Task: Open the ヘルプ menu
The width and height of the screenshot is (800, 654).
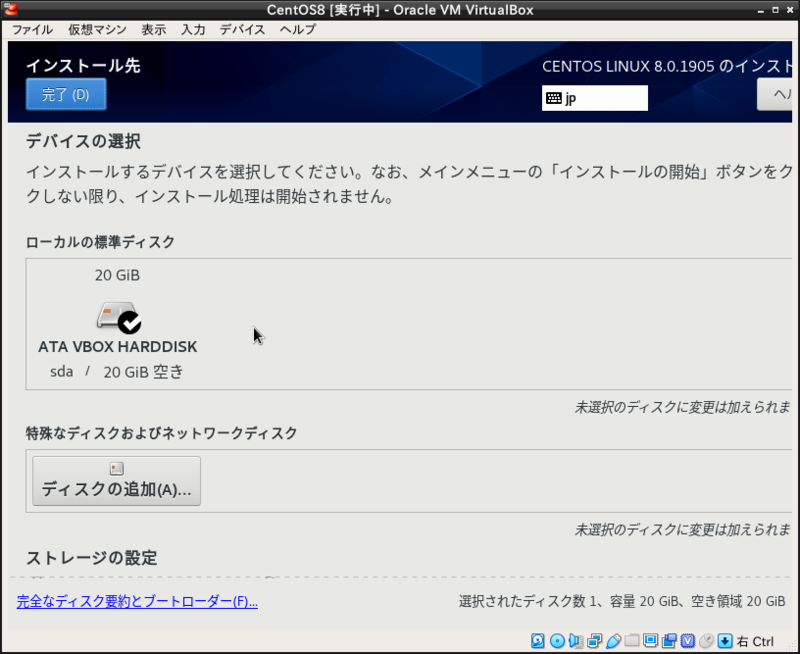Action: tap(298, 30)
